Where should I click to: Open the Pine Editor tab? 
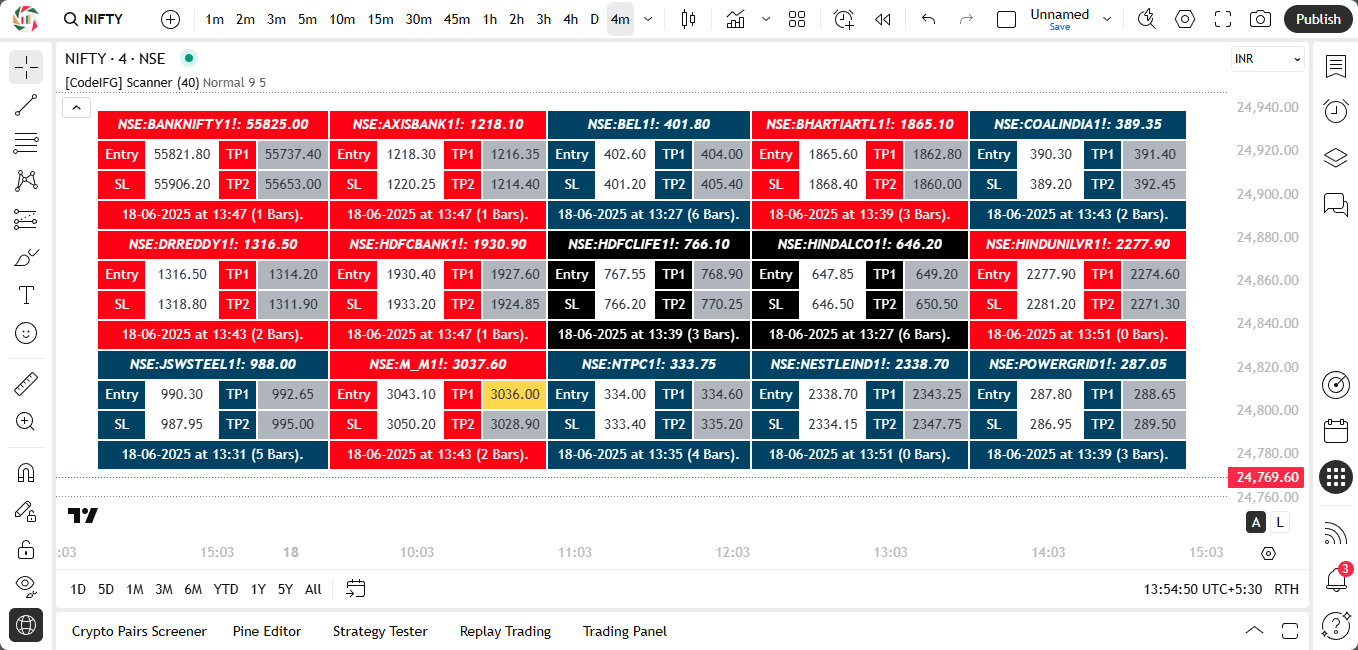tap(267, 631)
